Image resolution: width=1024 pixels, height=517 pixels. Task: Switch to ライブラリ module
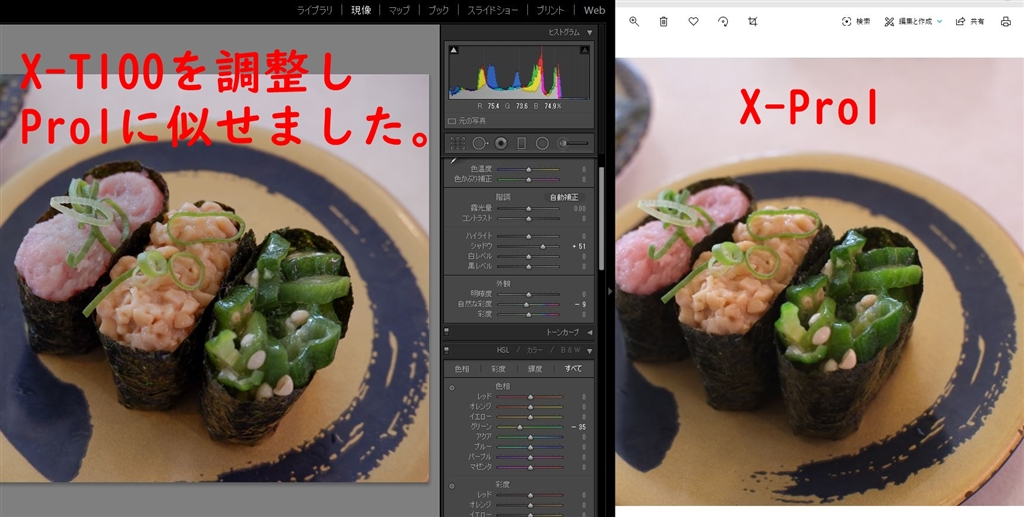coord(315,10)
